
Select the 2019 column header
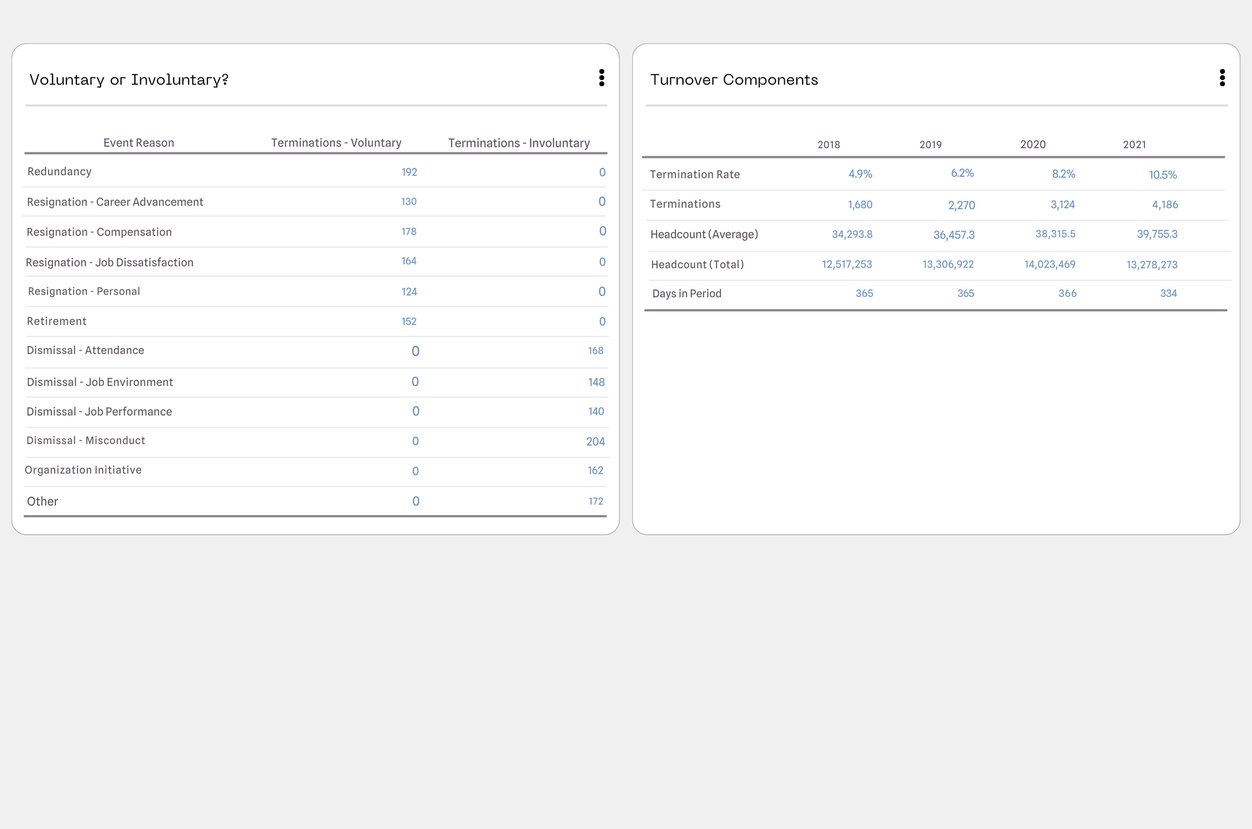(x=930, y=144)
